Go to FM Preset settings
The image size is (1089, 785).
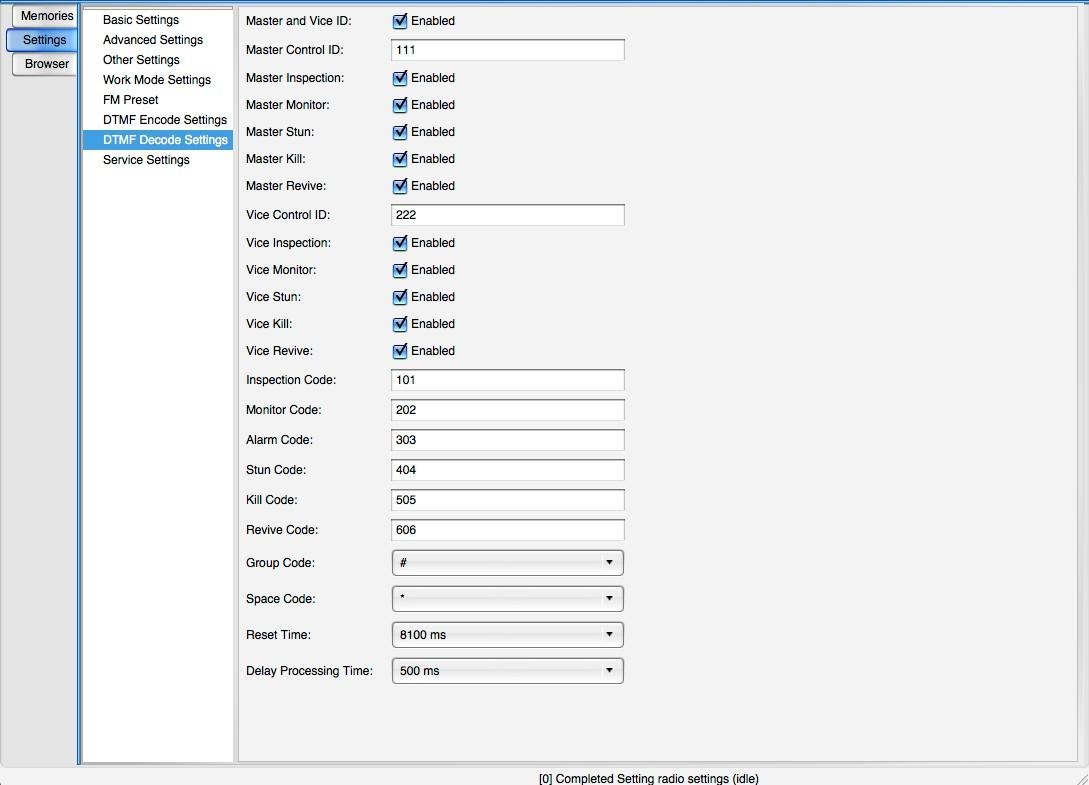click(x=131, y=100)
